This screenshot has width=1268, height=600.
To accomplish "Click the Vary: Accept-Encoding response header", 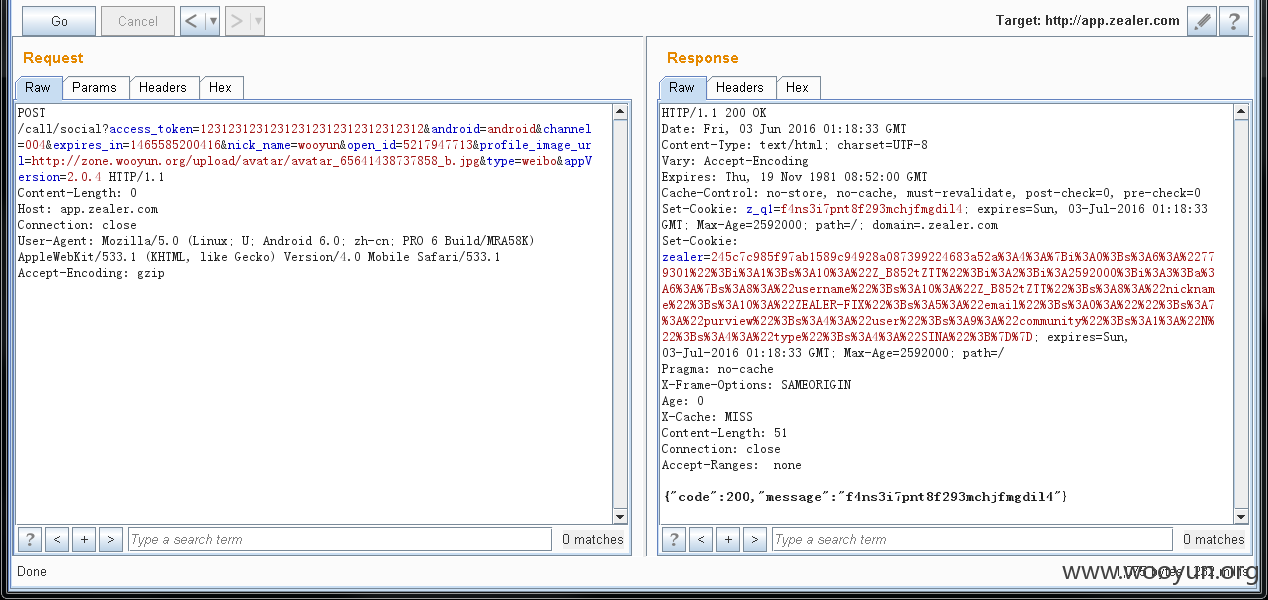I will (735, 161).
